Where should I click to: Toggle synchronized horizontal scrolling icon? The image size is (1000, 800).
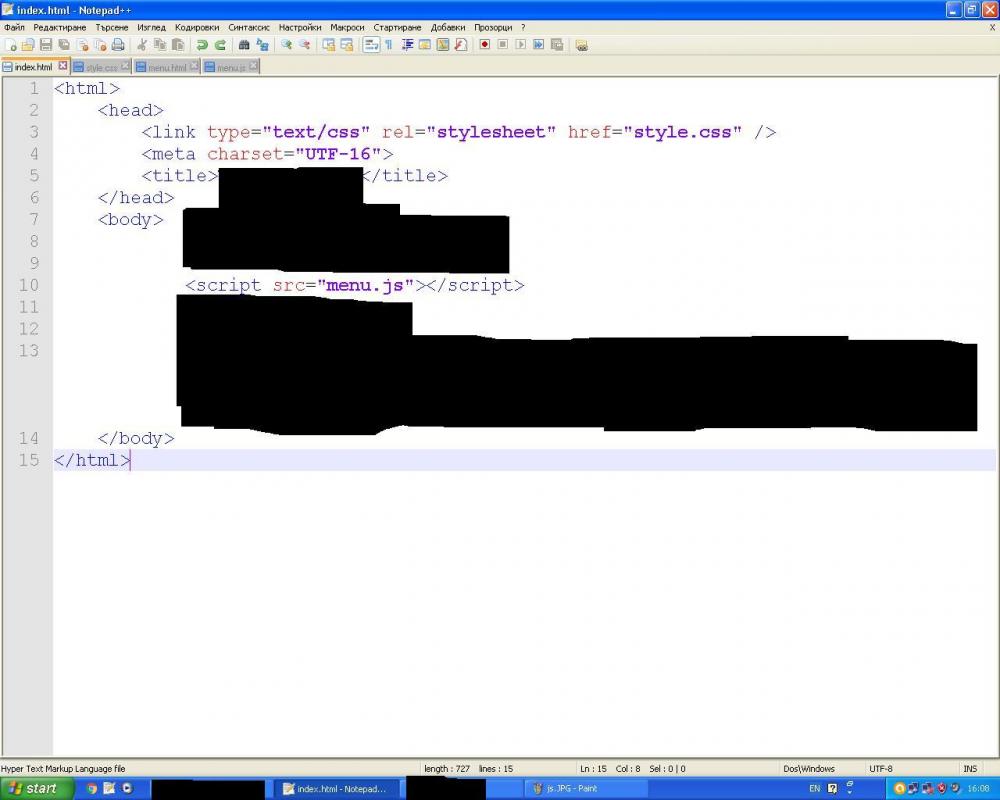pos(346,45)
